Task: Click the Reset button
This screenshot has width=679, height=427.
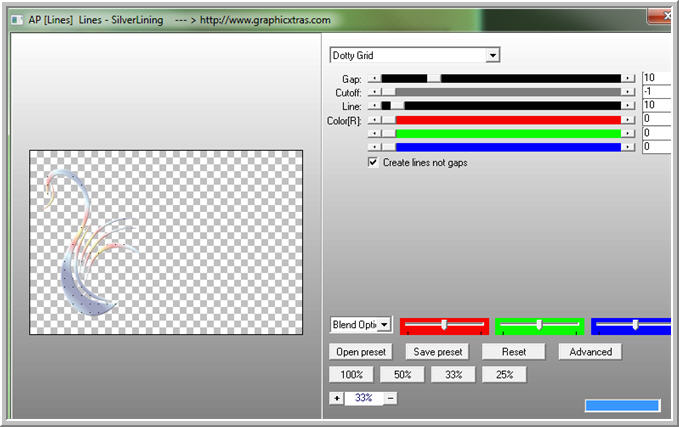Action: click(514, 352)
